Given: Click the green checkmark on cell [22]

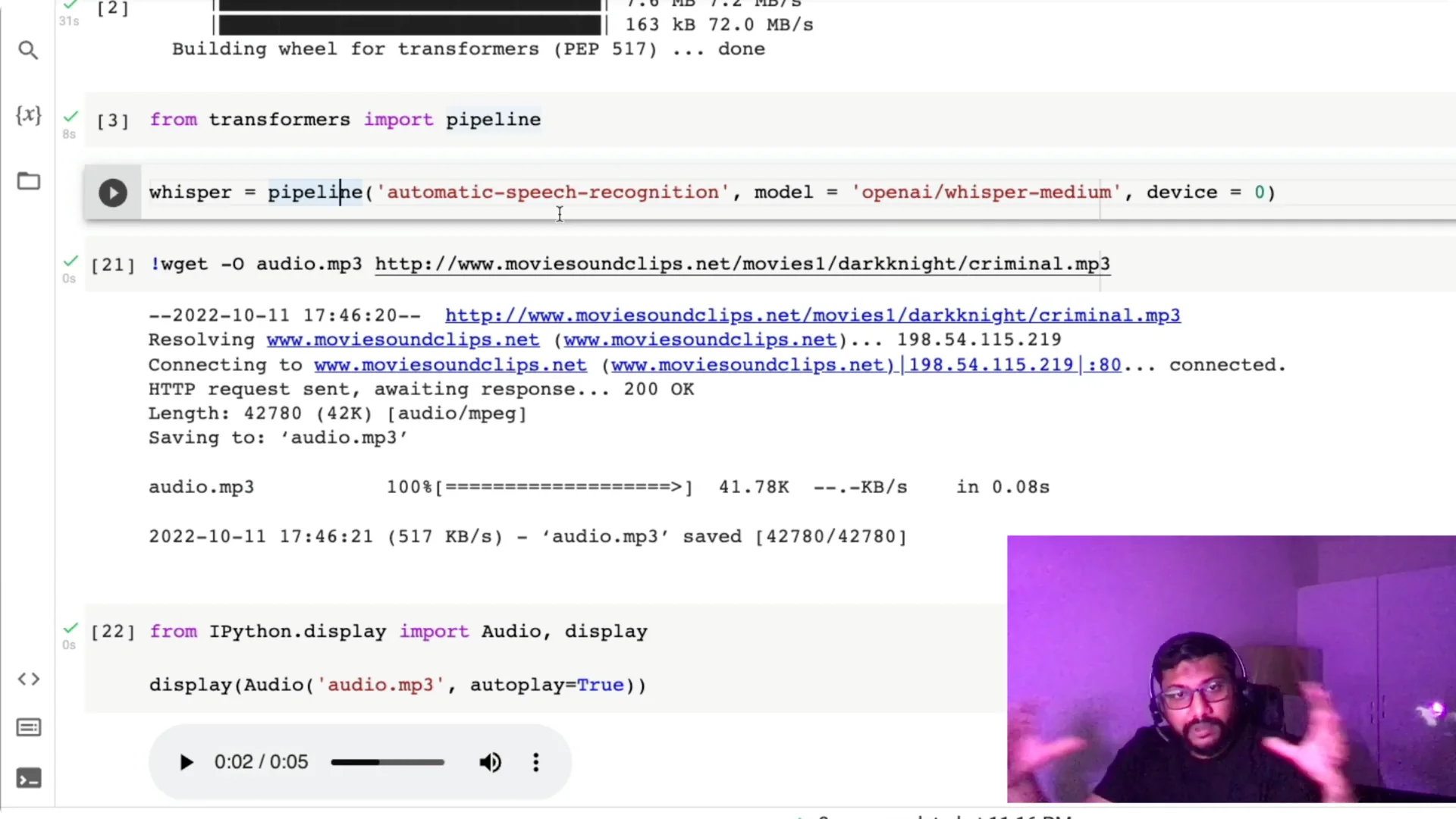Looking at the screenshot, I should click(x=70, y=627).
